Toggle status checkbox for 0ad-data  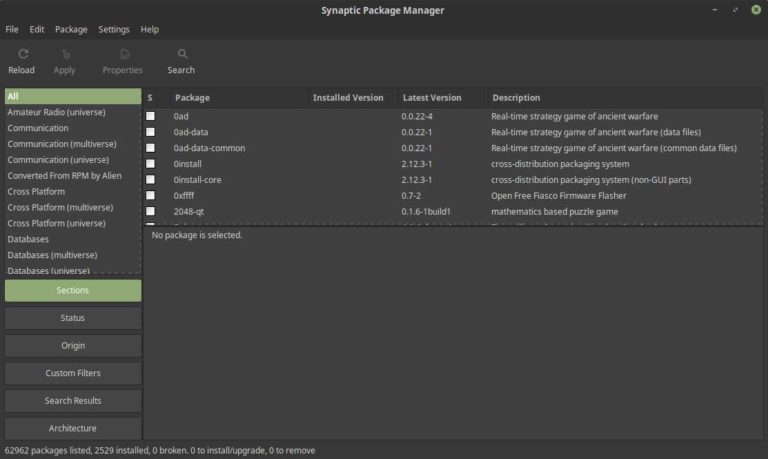click(x=150, y=132)
